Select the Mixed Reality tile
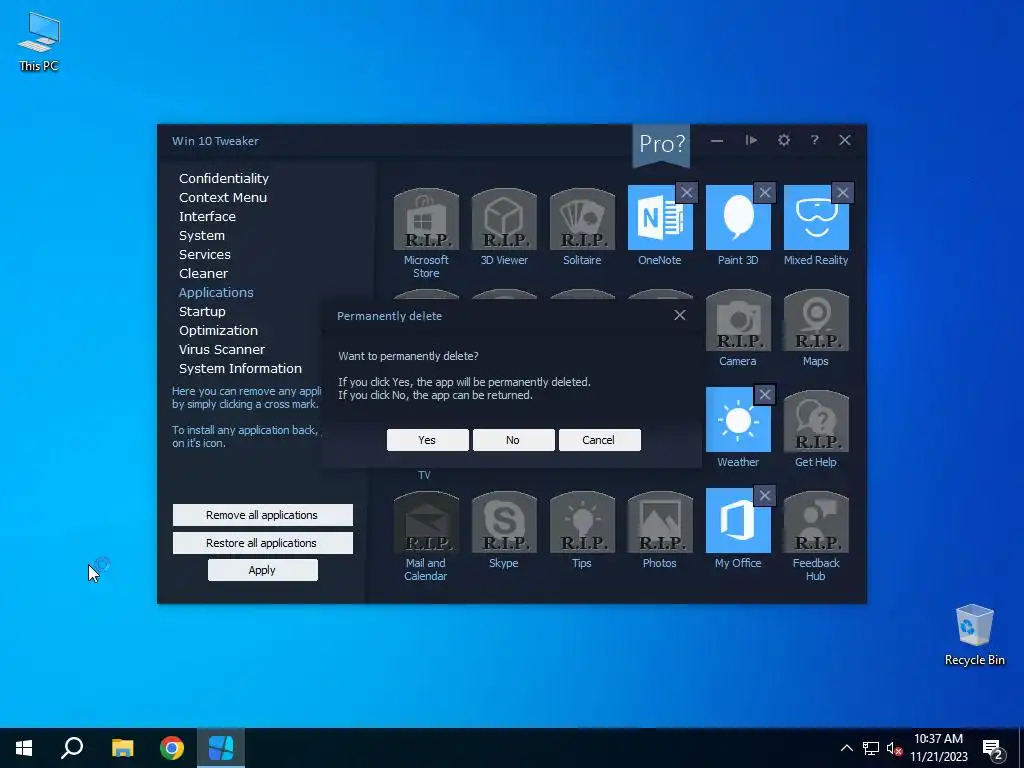 (816, 219)
